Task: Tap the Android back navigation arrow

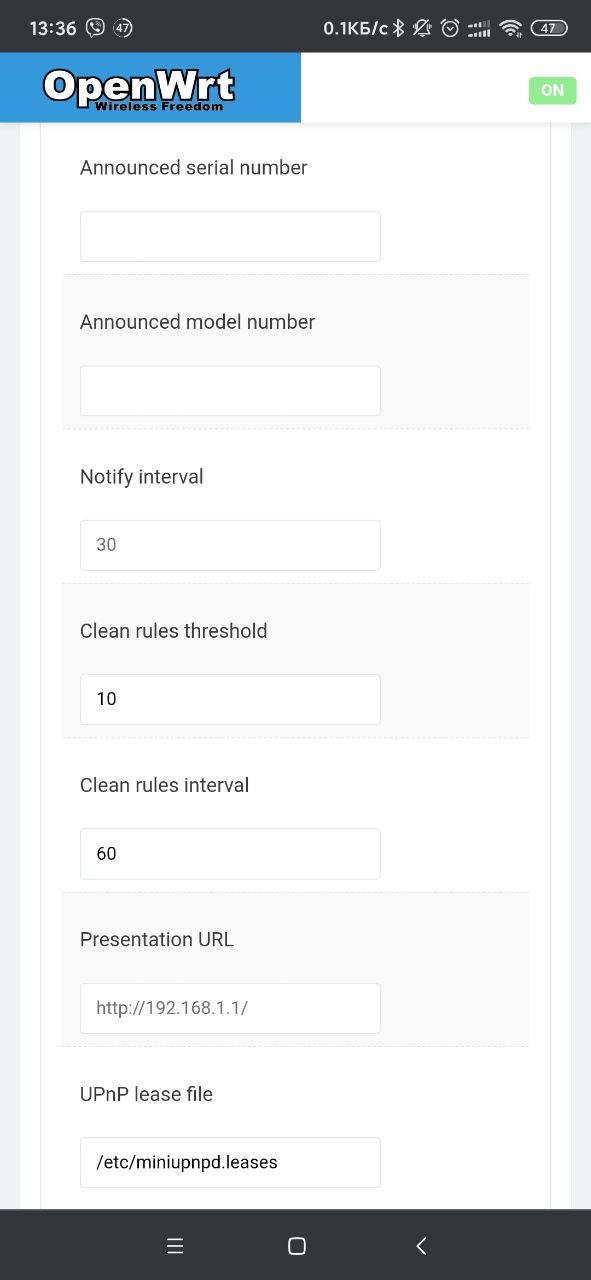Action: (421, 1245)
